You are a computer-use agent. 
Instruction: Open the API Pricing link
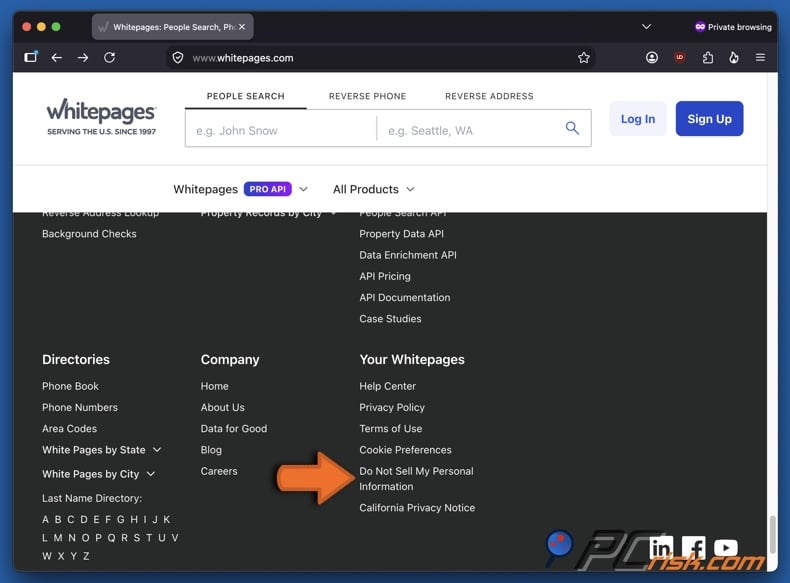click(385, 276)
